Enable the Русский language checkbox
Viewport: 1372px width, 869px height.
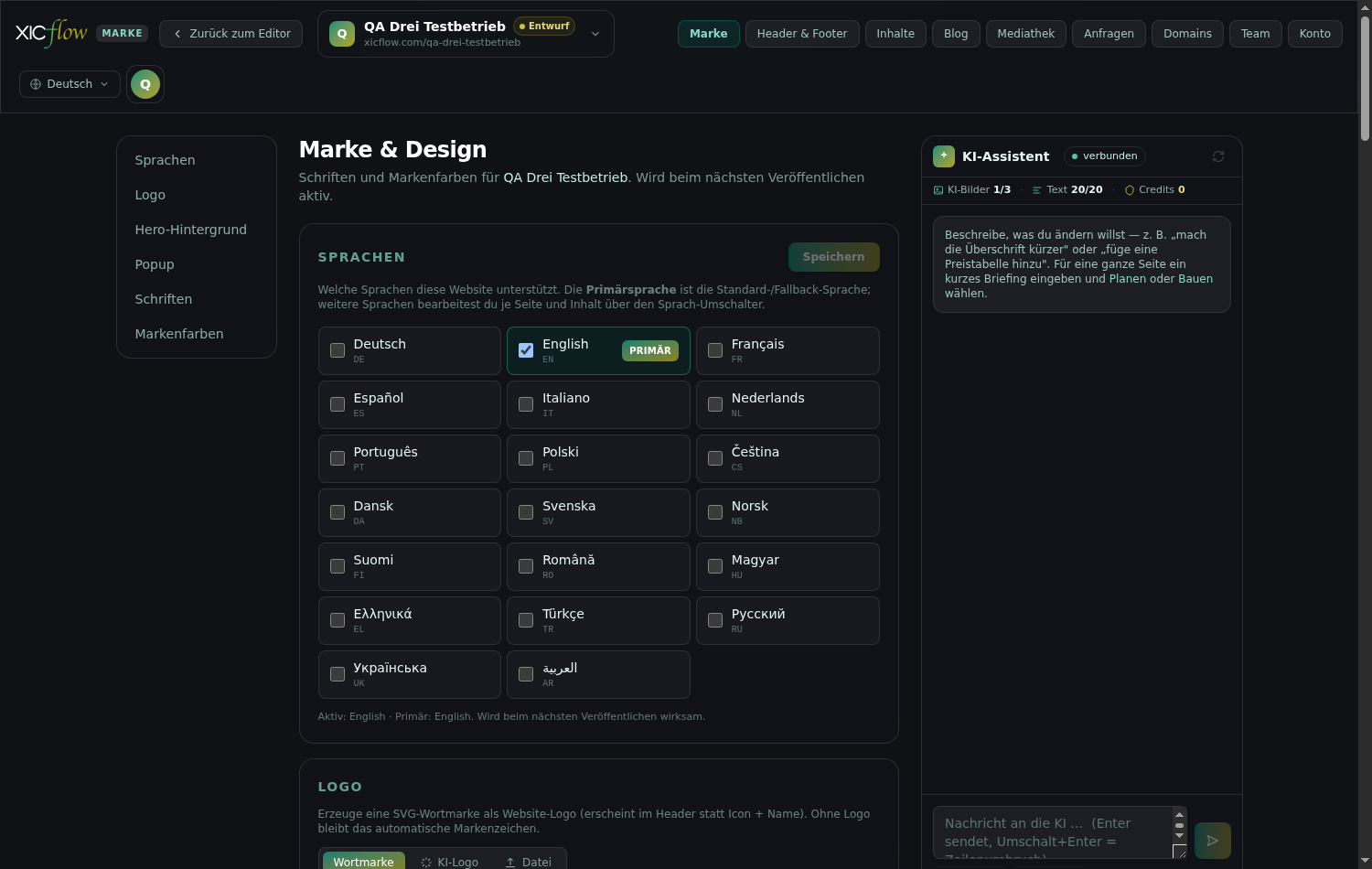715,620
